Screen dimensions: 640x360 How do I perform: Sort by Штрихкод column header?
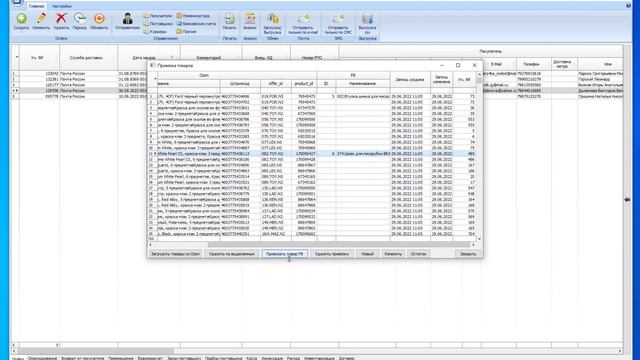(x=240, y=84)
